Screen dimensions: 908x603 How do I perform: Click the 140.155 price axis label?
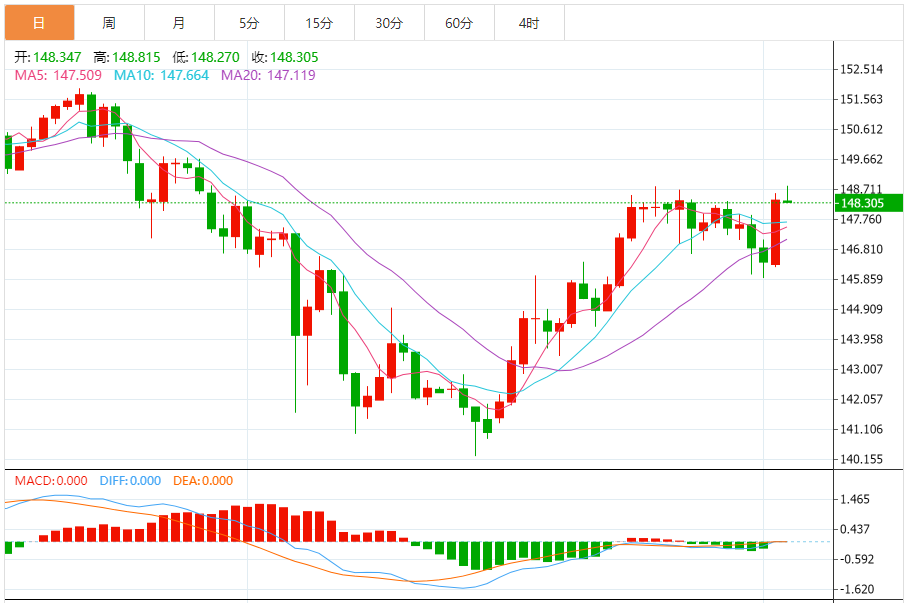[862, 459]
